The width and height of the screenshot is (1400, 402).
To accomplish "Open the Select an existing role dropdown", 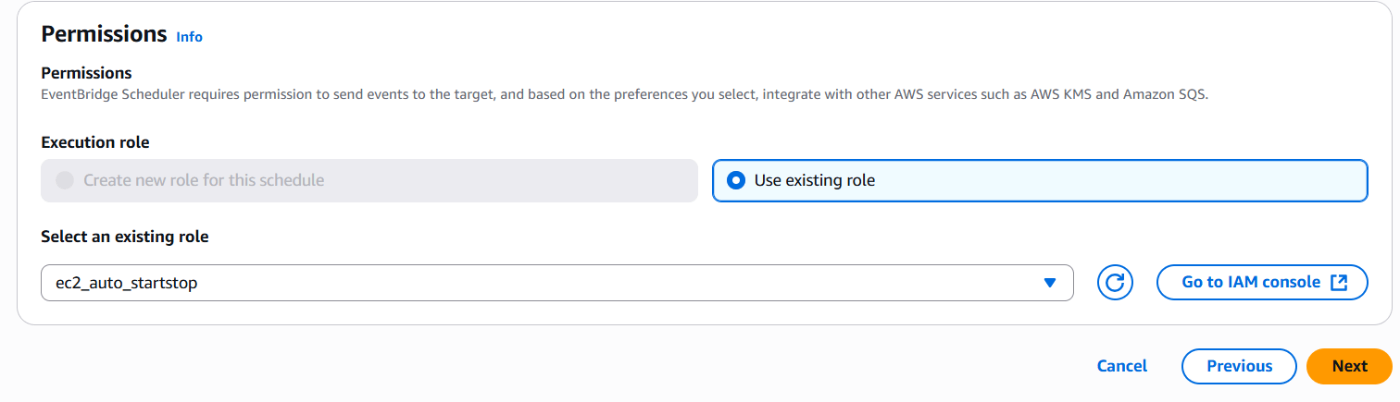I will pos(557,283).
